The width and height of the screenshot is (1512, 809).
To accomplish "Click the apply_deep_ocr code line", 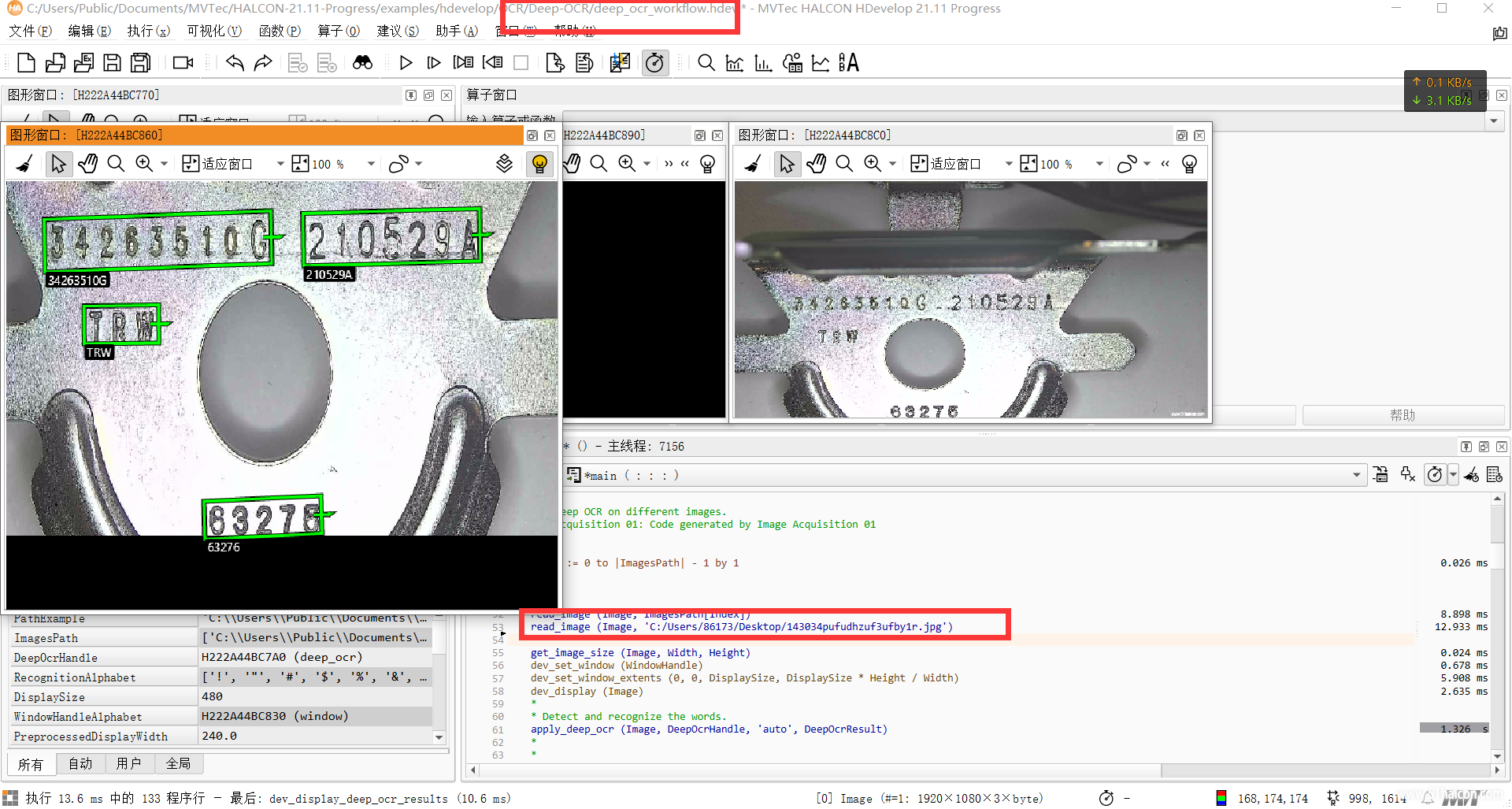I will pyautogui.click(x=709, y=729).
